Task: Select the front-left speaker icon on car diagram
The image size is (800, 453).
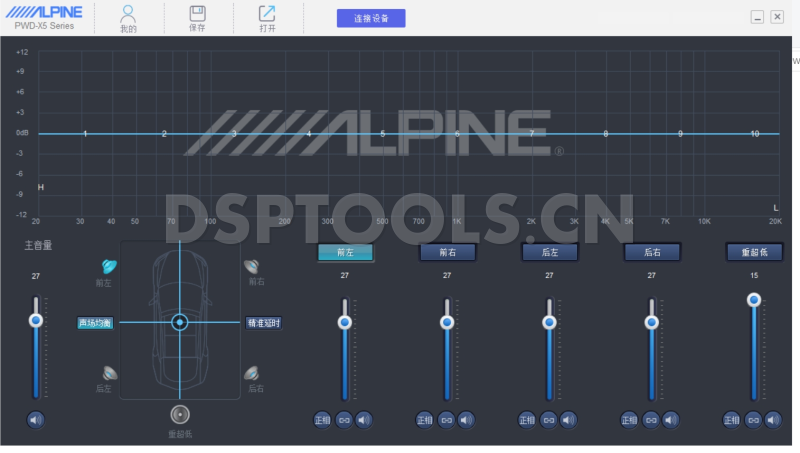Action: click(109, 267)
